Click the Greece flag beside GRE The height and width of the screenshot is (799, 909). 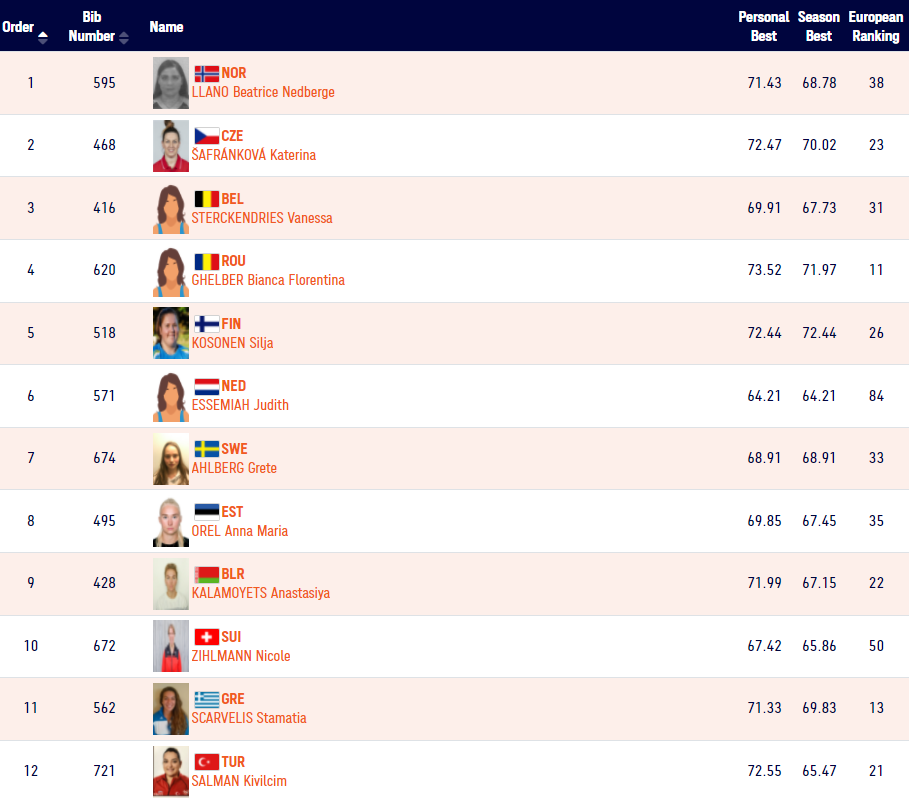[206, 699]
